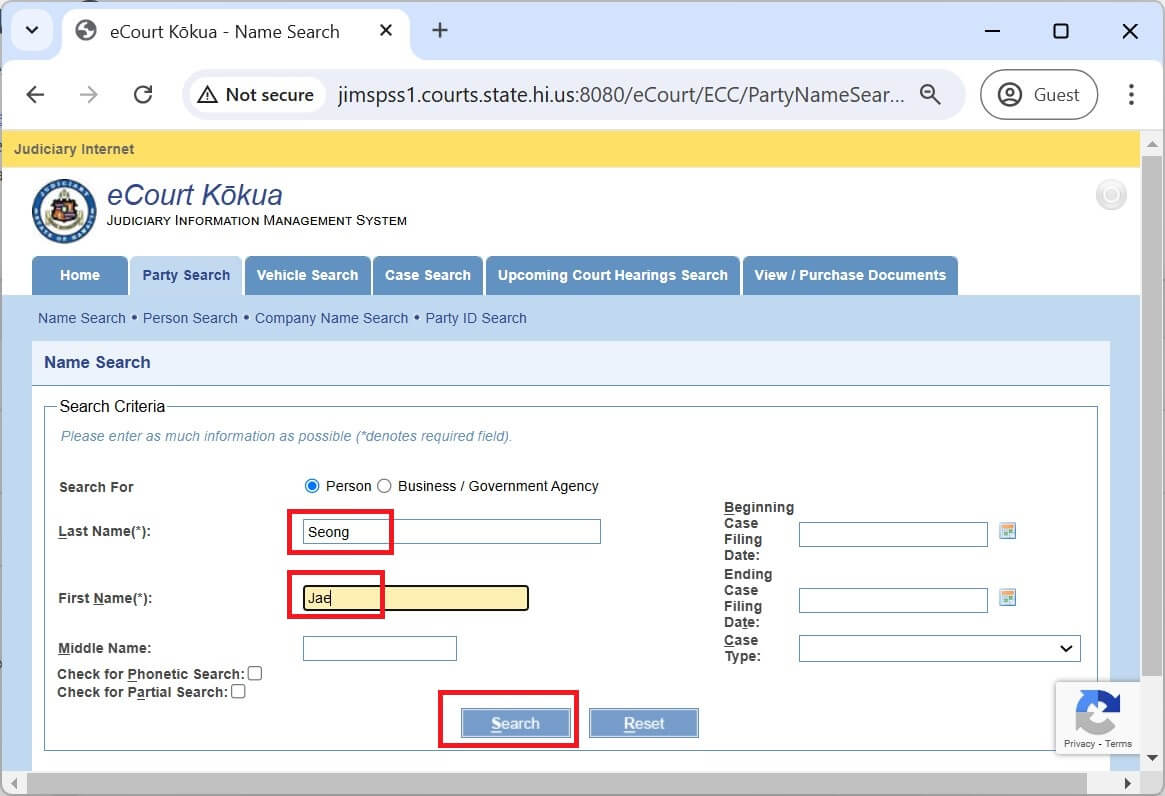The width and height of the screenshot is (1165, 796).
Task: Click the eCourt Kōkua site title
Action: click(x=195, y=195)
